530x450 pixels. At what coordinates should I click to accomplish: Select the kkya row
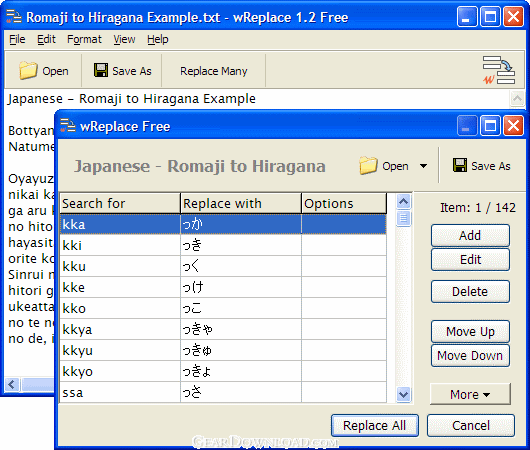(x=223, y=329)
